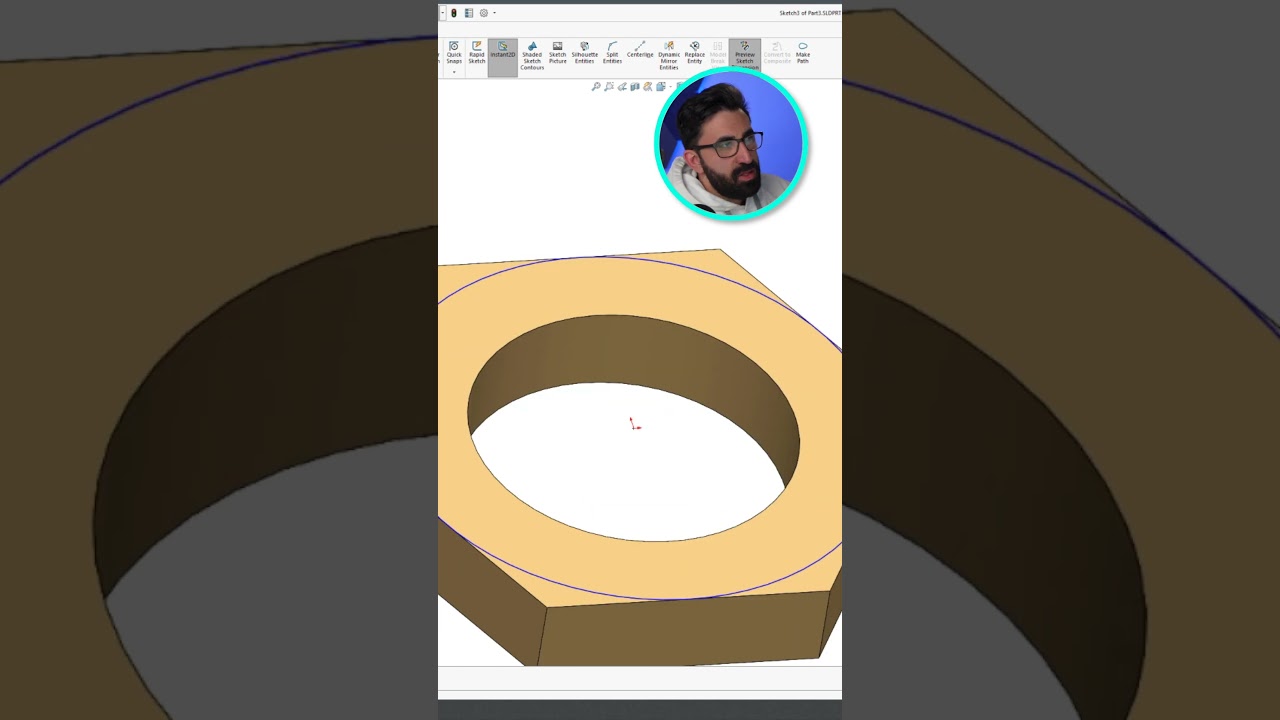Click the traffic light Rebuild icon
The height and width of the screenshot is (720, 1280).
(x=453, y=13)
